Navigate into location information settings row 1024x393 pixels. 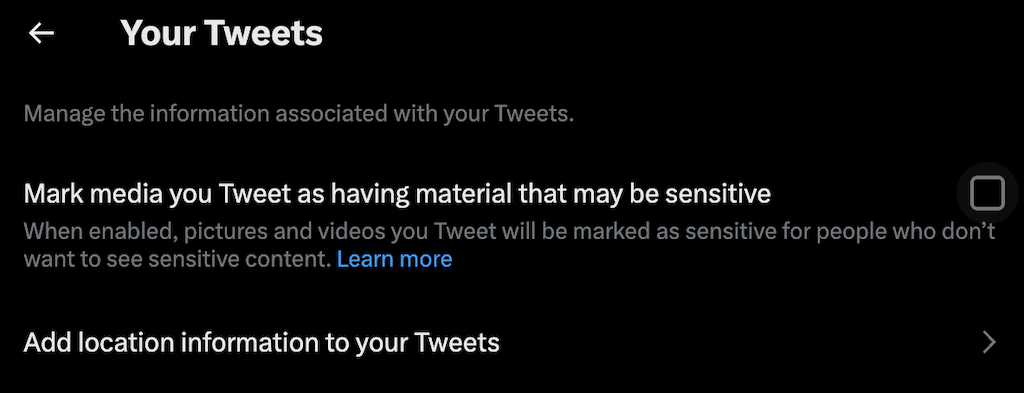pos(512,342)
